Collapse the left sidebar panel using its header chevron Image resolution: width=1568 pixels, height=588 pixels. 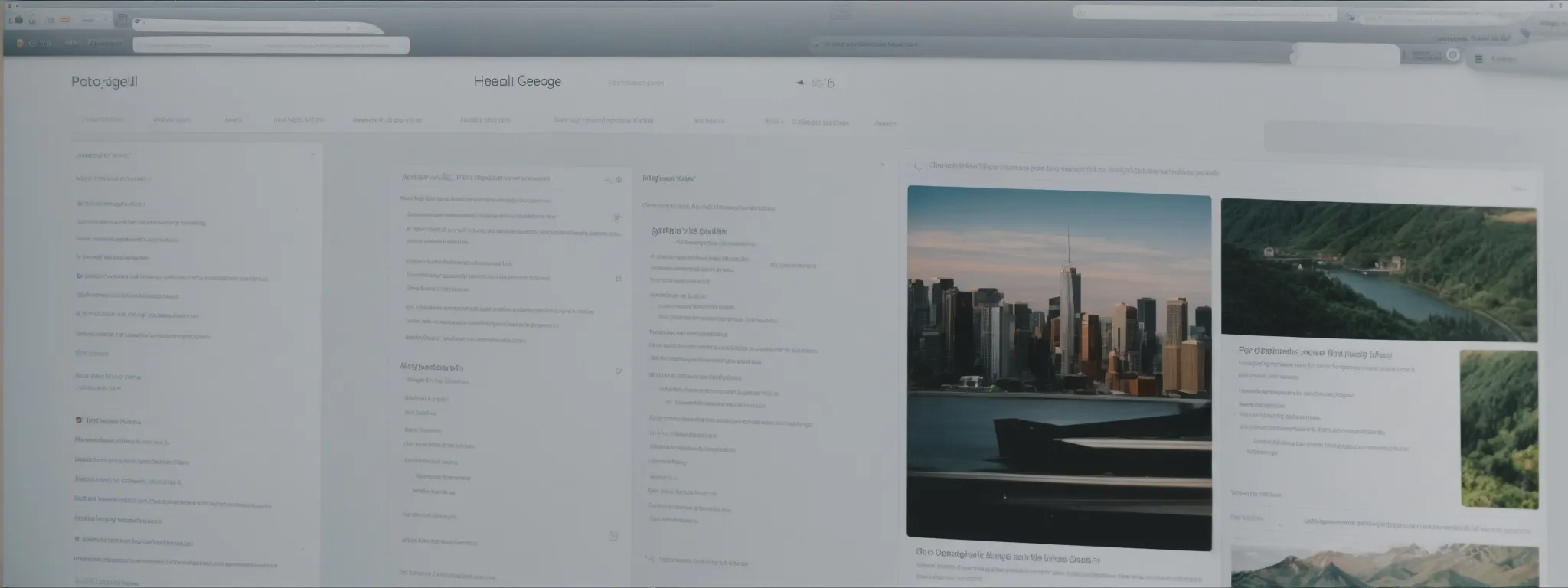[312, 155]
